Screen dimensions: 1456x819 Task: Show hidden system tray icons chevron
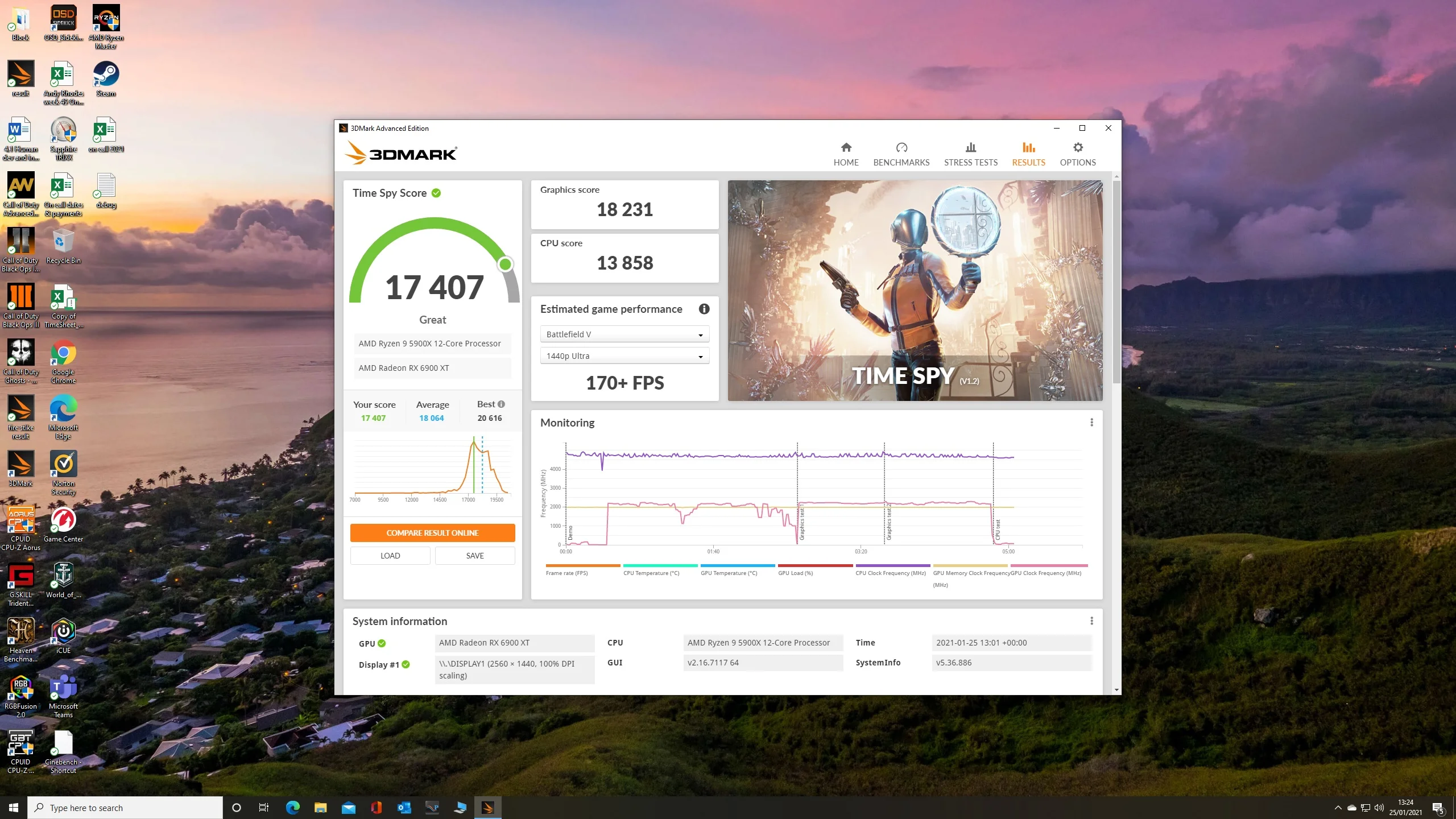[x=1338, y=808]
